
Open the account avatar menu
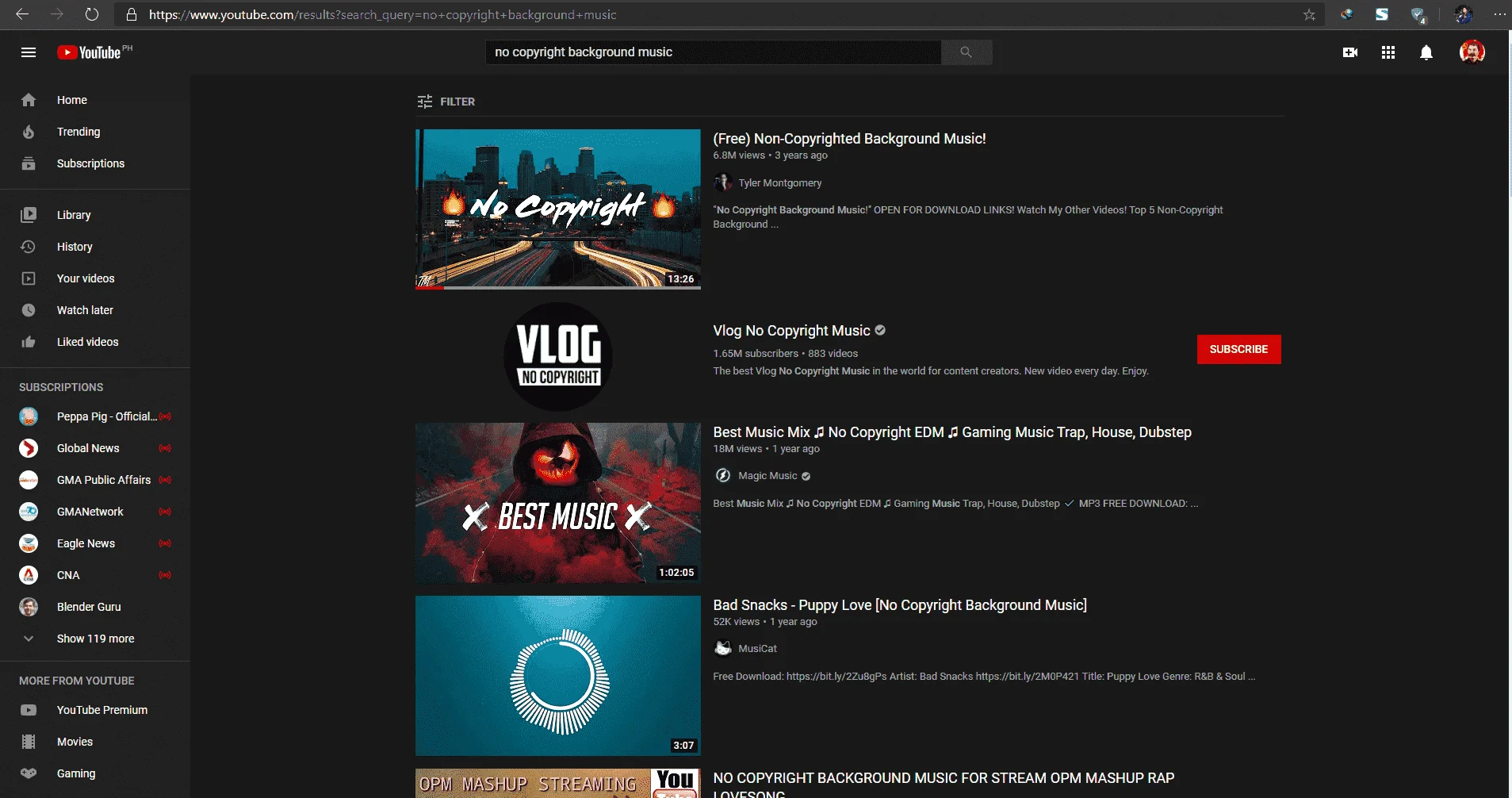(x=1472, y=52)
